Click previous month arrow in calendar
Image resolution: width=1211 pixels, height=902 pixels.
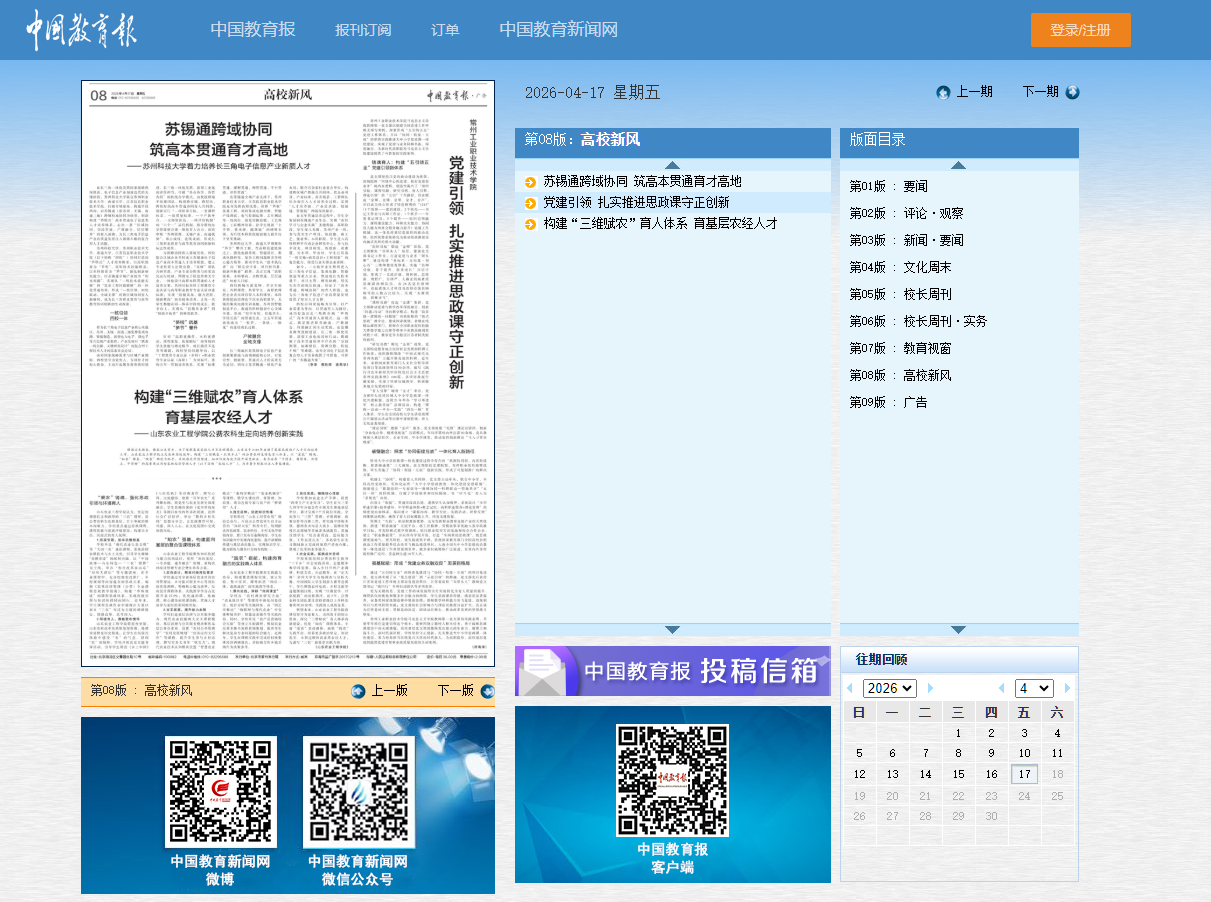coord(1001,689)
